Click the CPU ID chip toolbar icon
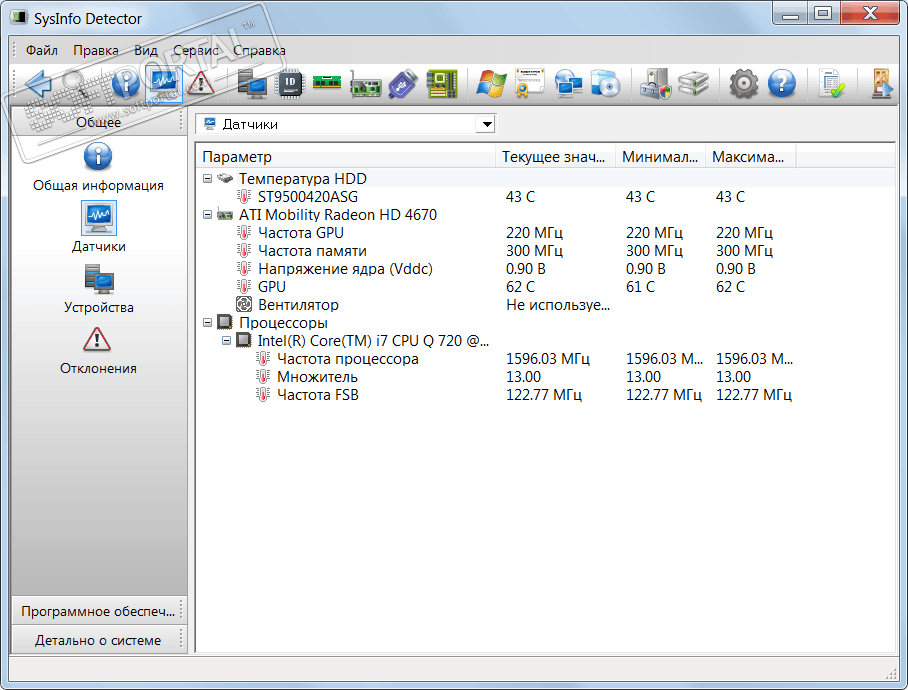The height and width of the screenshot is (690, 908). coord(290,85)
